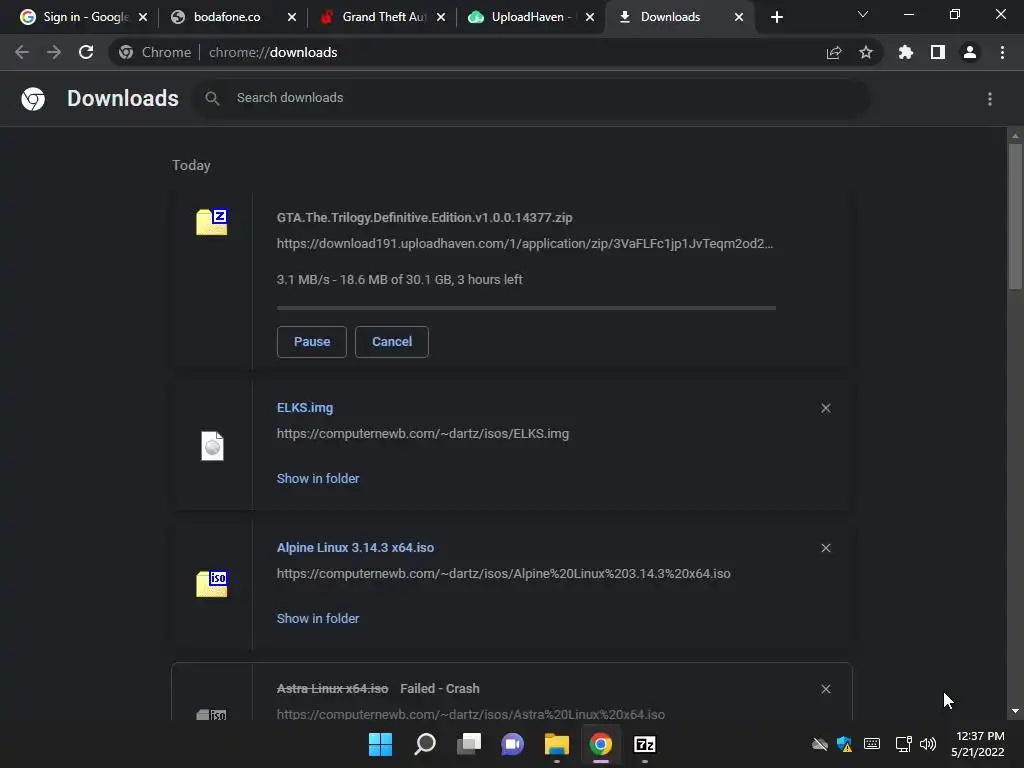This screenshot has height=768, width=1024.
Task: Open the tab search dropdown arrow
Action: coord(863,14)
